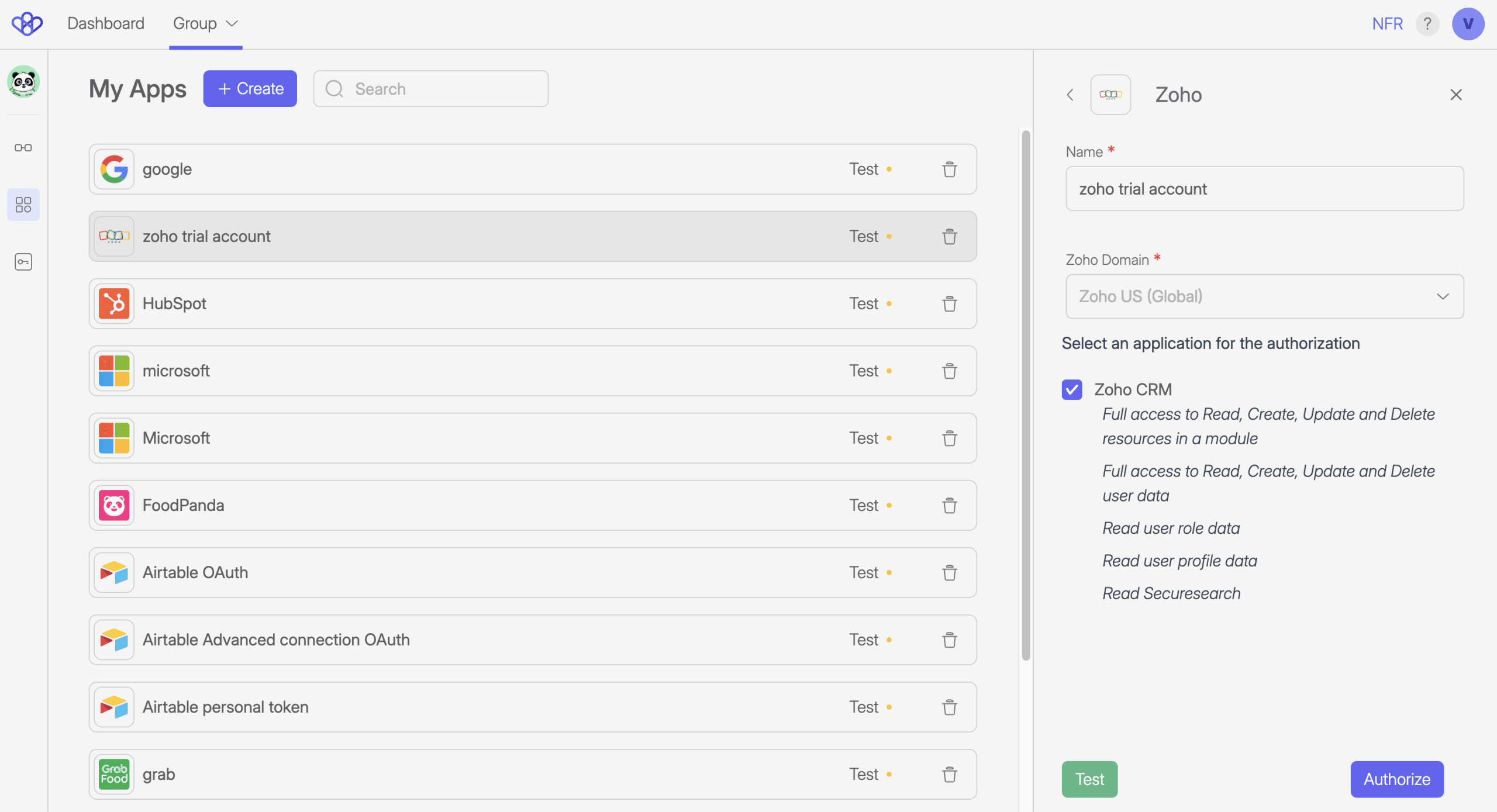This screenshot has height=812, width=1497.
Task: Click the Create button
Action: [250, 89]
